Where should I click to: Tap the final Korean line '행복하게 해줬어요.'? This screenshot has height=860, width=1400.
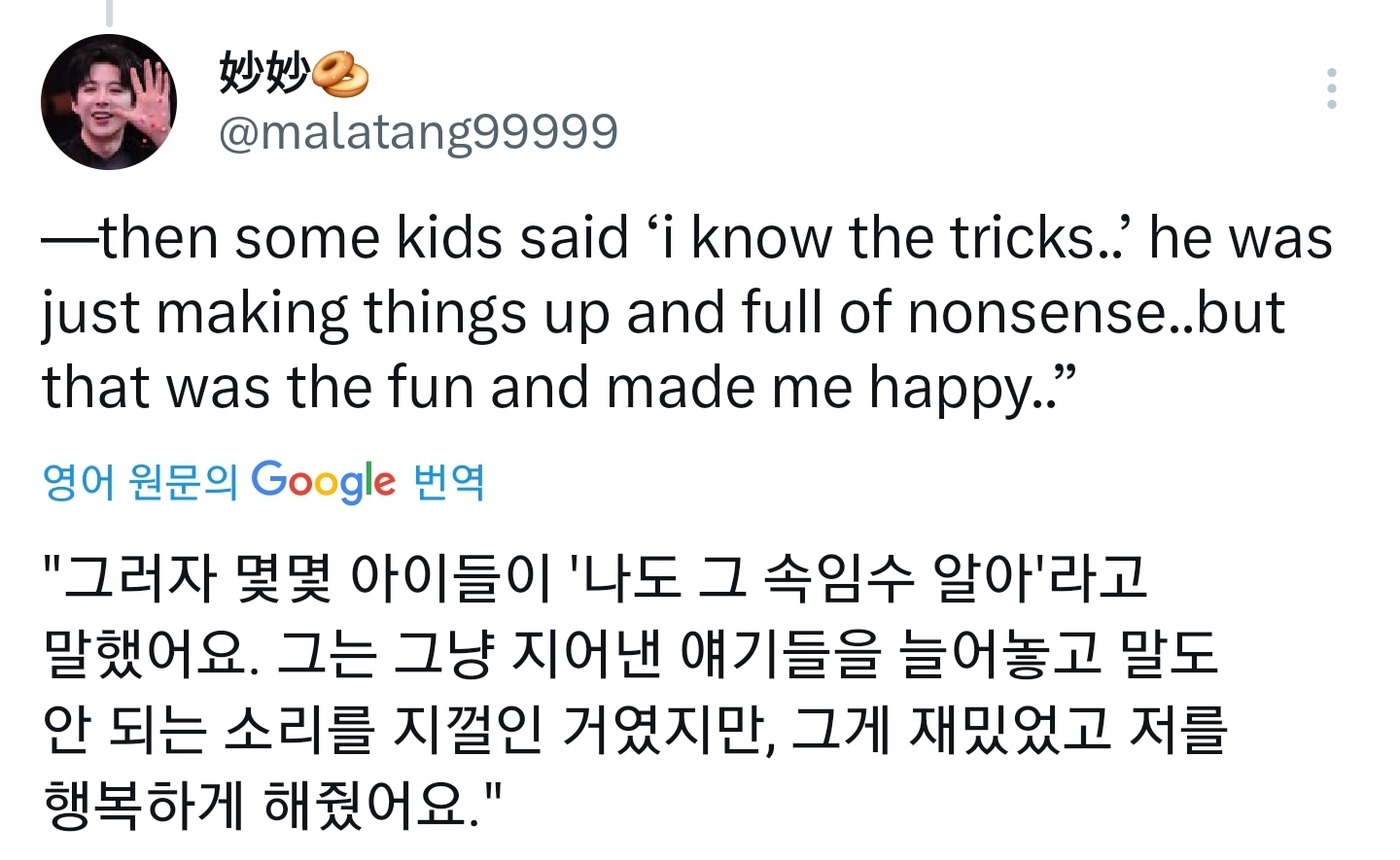272,805
